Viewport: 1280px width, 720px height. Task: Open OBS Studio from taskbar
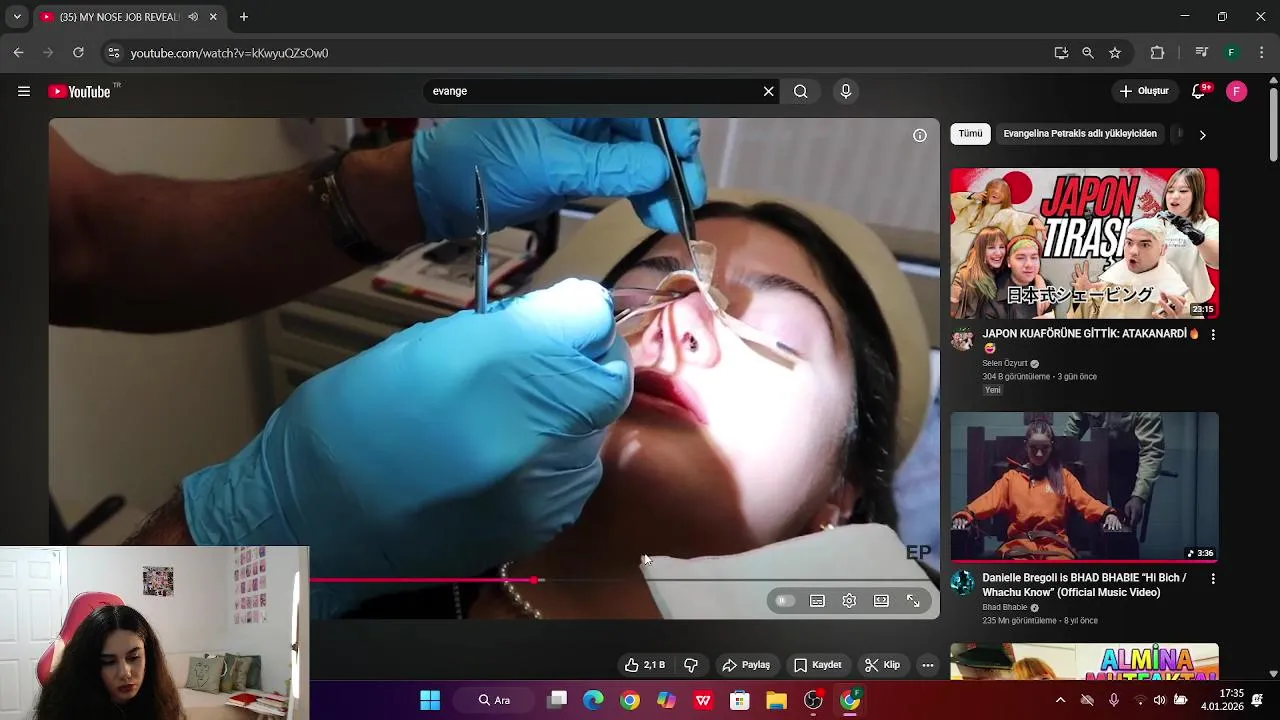[x=813, y=700]
